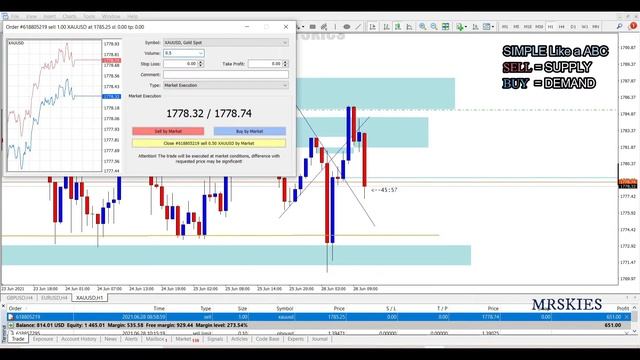Image resolution: width=640 pixels, height=360 pixels.
Task: Open the Journal terminal tab
Action: (320, 339)
